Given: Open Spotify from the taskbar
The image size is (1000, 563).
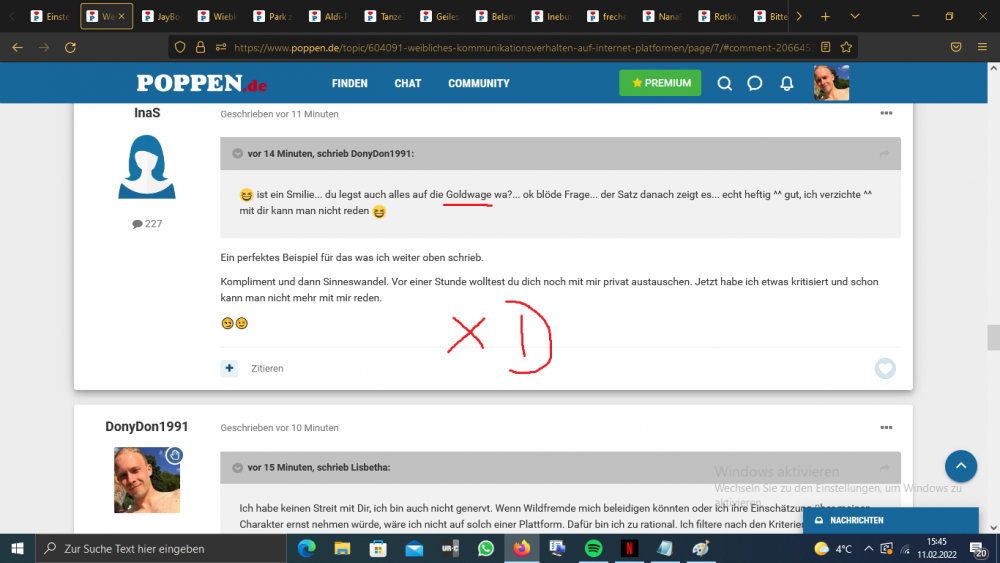Looking at the screenshot, I should click(x=593, y=548).
